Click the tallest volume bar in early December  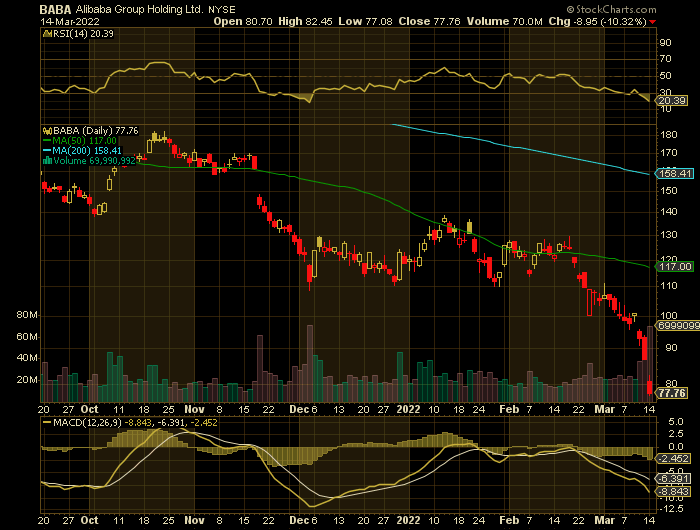(x=310, y=363)
